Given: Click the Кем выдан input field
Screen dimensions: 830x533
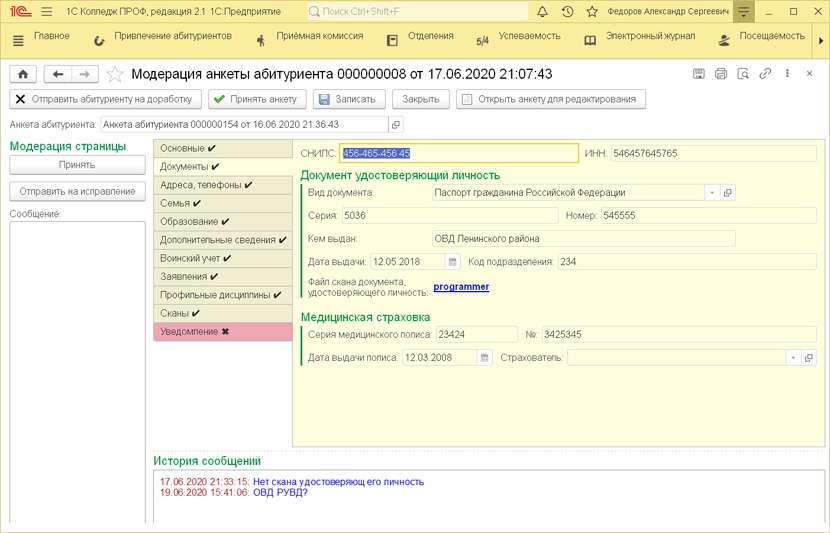Looking at the screenshot, I should click(583, 239).
